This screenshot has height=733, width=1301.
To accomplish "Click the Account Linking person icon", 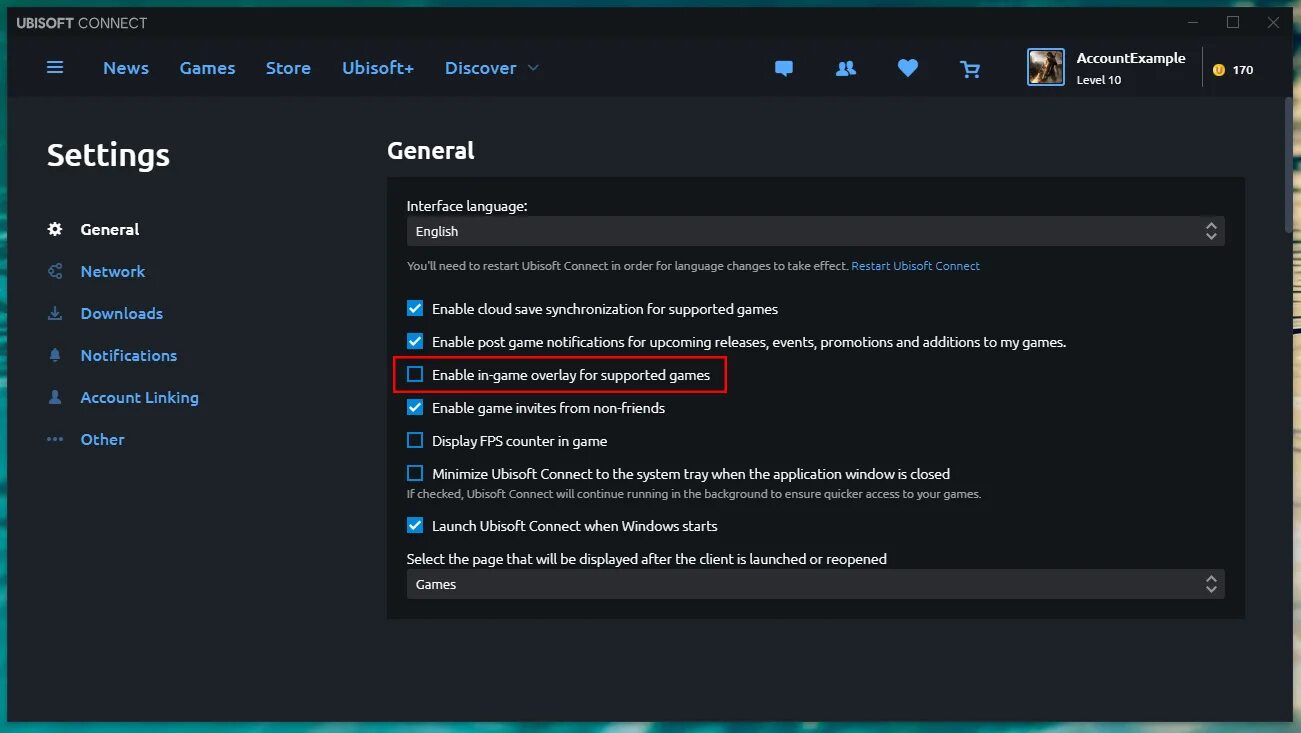I will 55,397.
